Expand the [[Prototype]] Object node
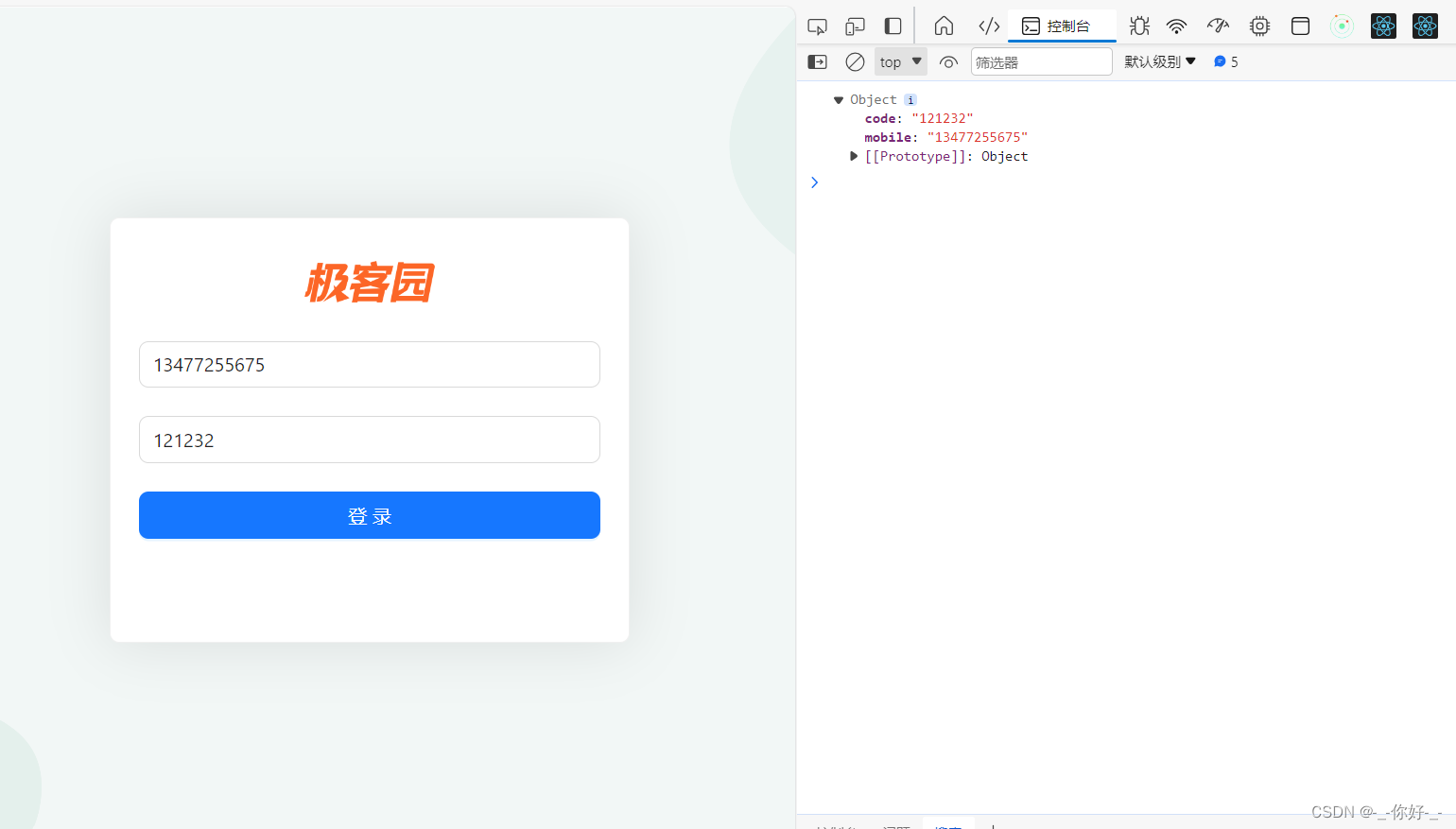This screenshot has height=829, width=1456. 854,157
